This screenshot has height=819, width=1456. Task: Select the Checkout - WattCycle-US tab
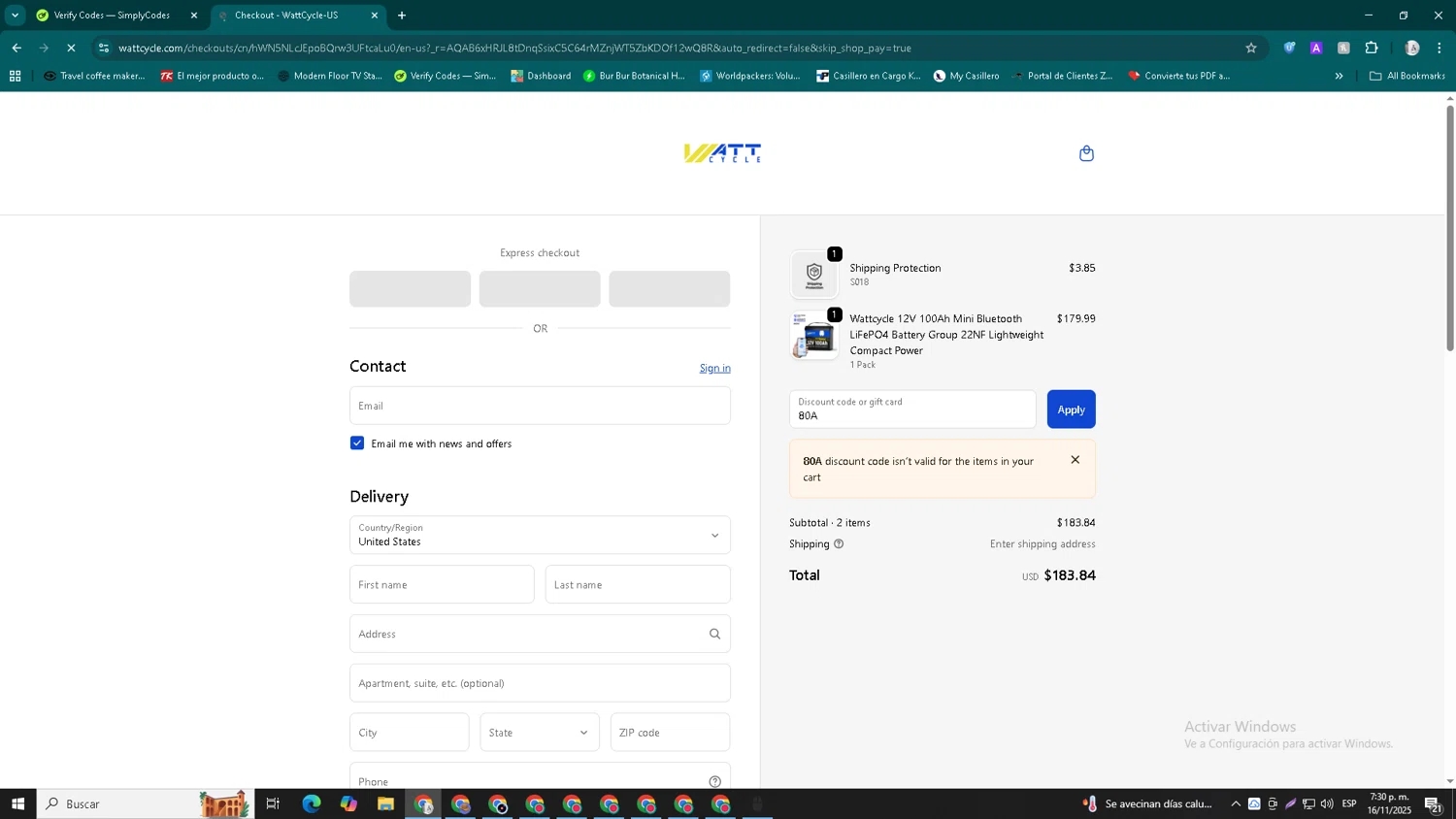click(298, 16)
